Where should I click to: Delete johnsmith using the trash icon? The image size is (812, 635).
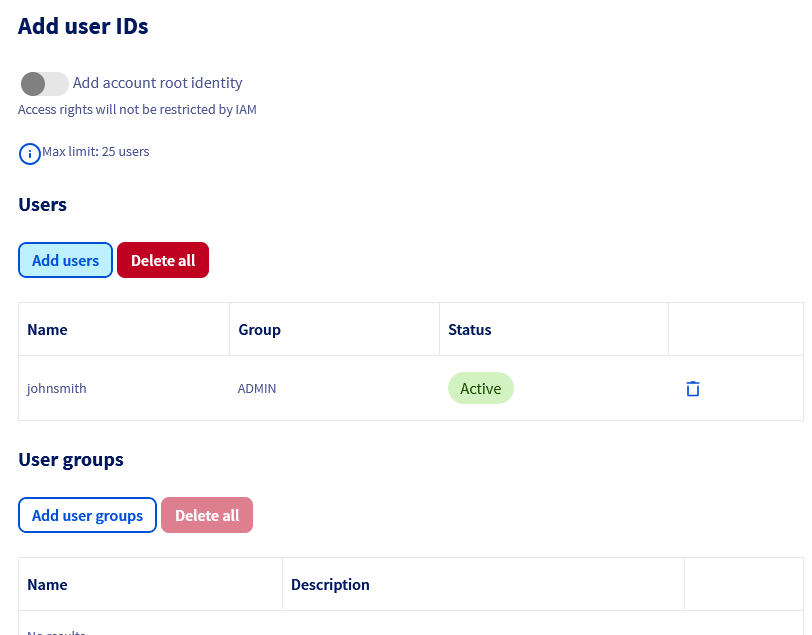692,389
